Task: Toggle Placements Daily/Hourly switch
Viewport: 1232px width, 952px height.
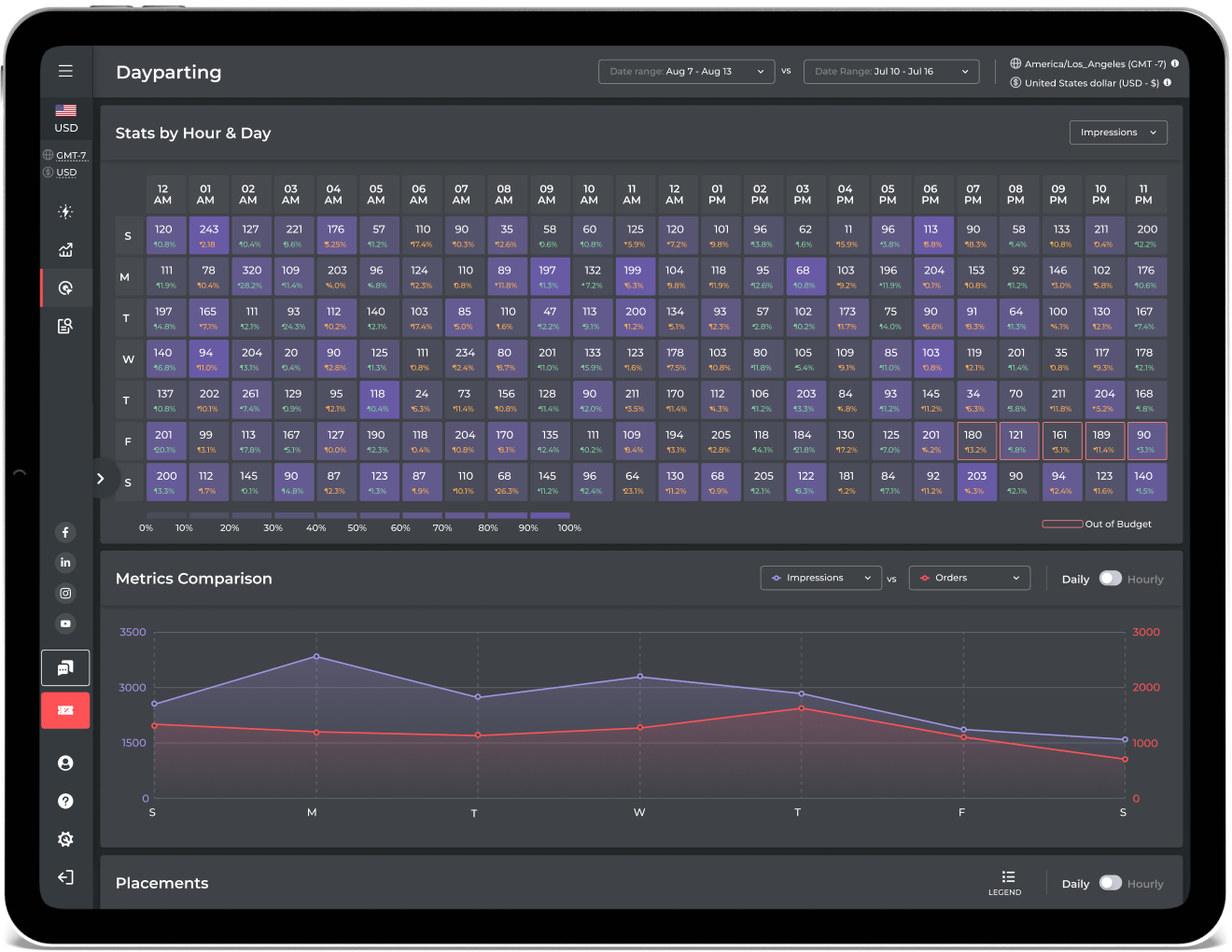Action: (1110, 883)
